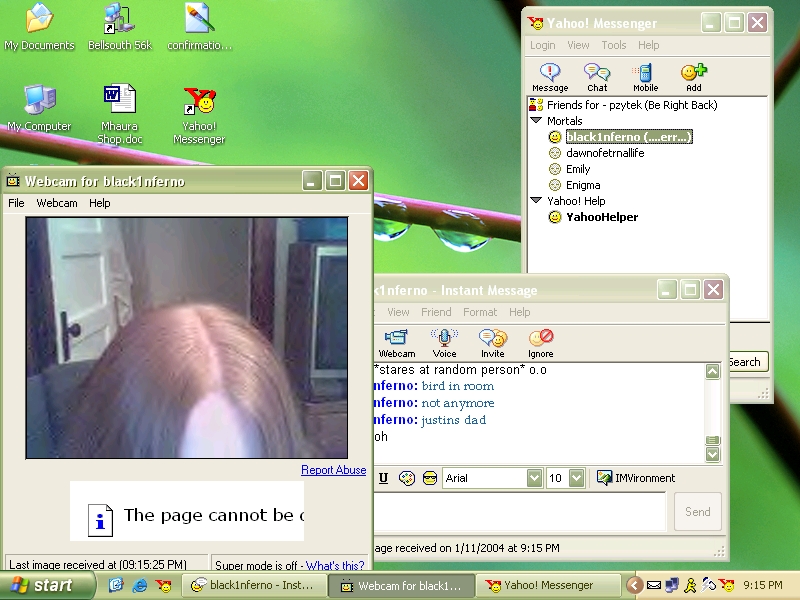Click the Search button in Yahoo! Messenger
The width and height of the screenshot is (800, 600).
(747, 362)
